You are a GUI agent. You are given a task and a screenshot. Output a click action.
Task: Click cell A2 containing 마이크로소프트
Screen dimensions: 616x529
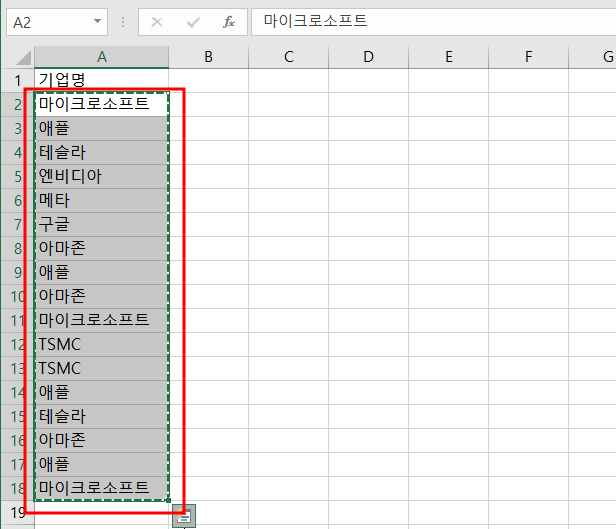coord(102,104)
